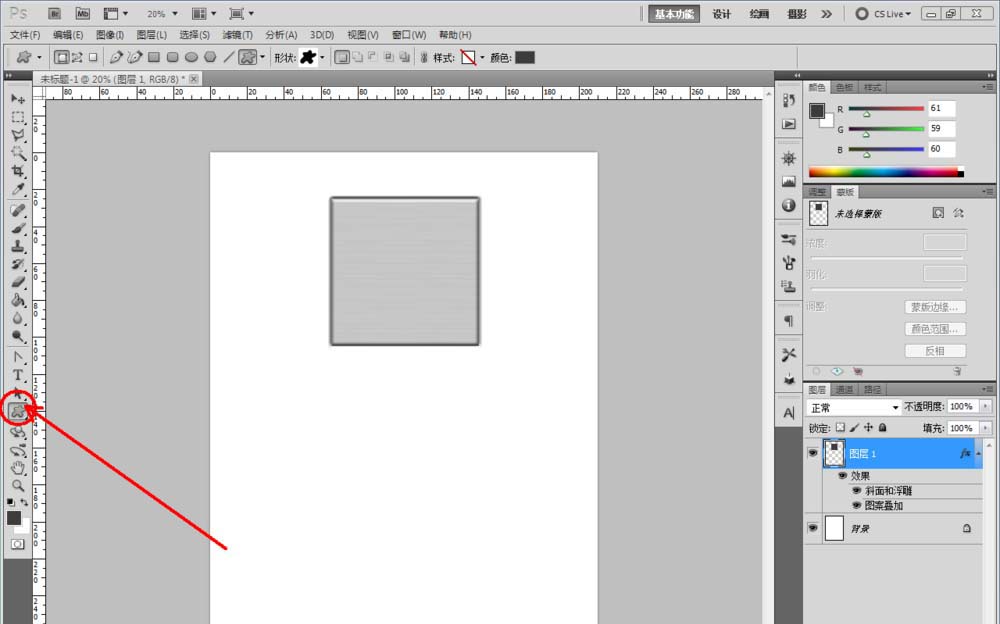Toggle 效果 effects visibility eye
Image resolution: width=1000 pixels, height=624 pixels.
click(x=842, y=476)
